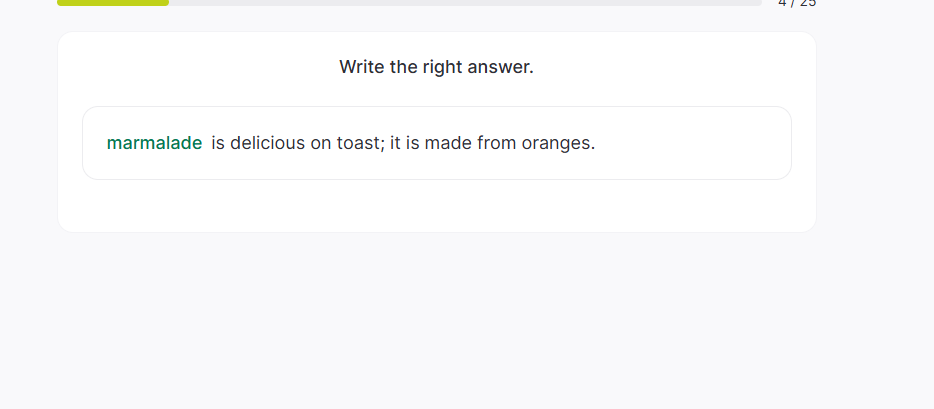Click the filled green progress bar segment

[x=112, y=3]
